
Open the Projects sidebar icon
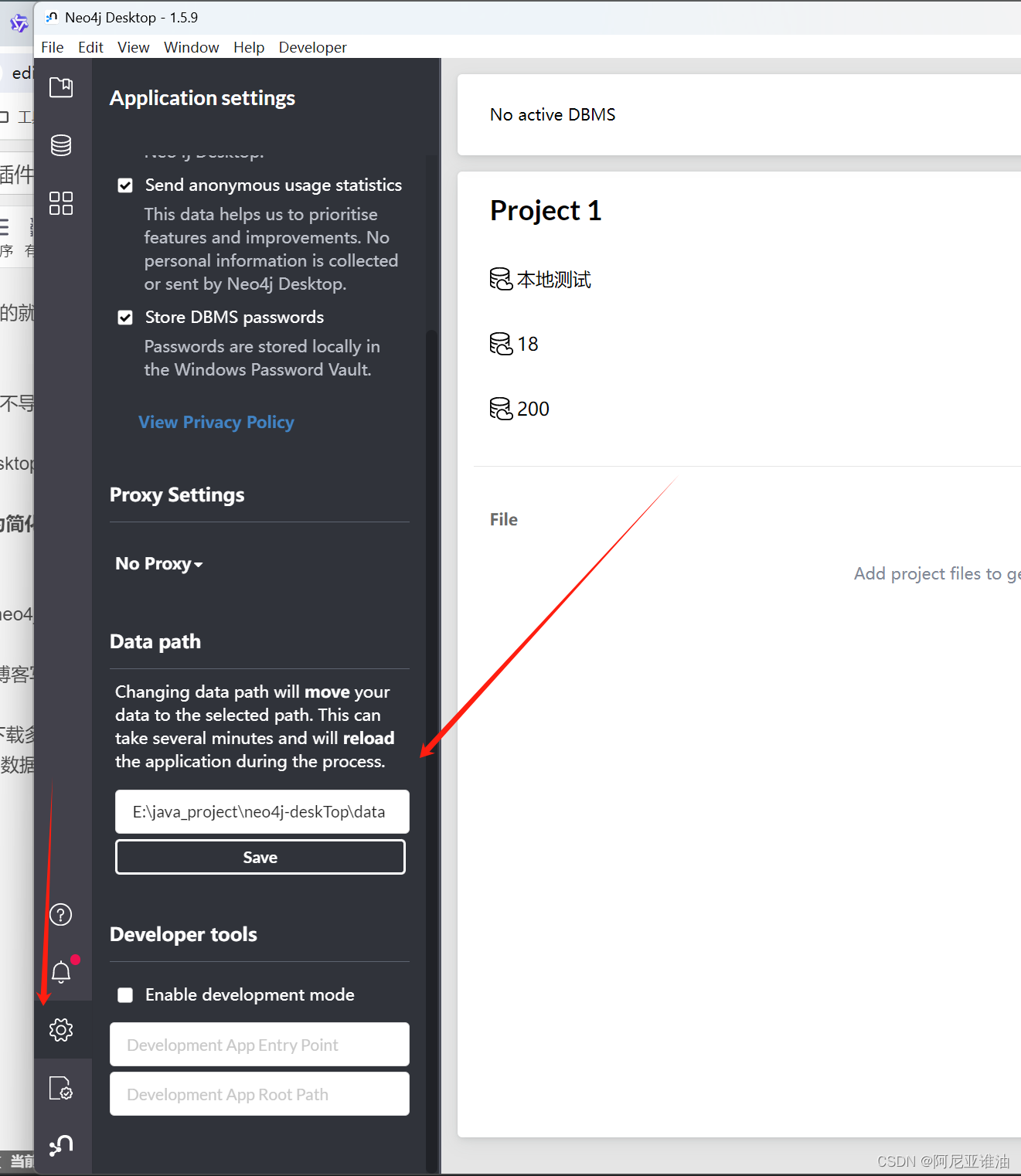click(61, 87)
